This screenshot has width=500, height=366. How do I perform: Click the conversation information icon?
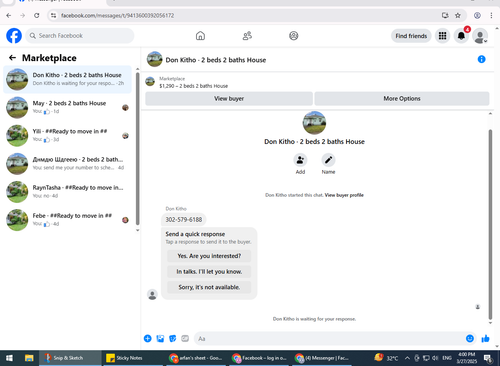point(481,59)
